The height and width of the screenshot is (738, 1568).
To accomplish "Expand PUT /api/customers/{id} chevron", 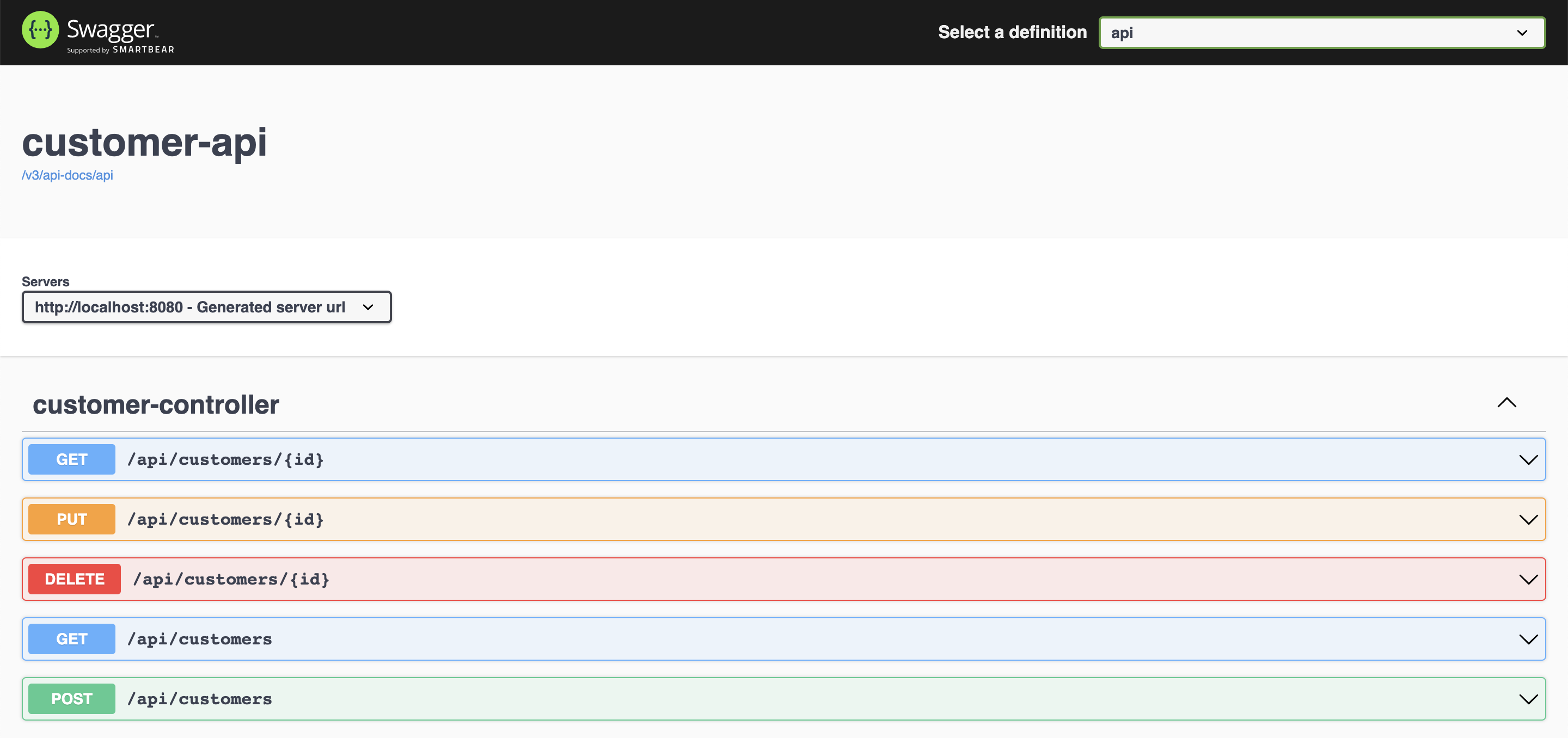I will pos(1528,519).
